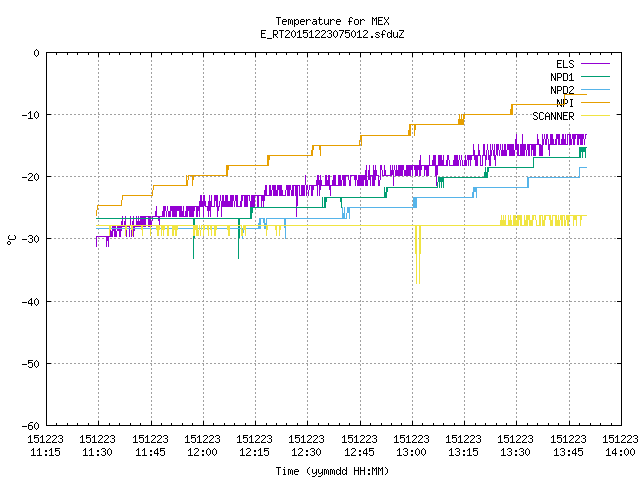
Task: Click the 12:30 x-axis tick label
Action: tap(306, 452)
